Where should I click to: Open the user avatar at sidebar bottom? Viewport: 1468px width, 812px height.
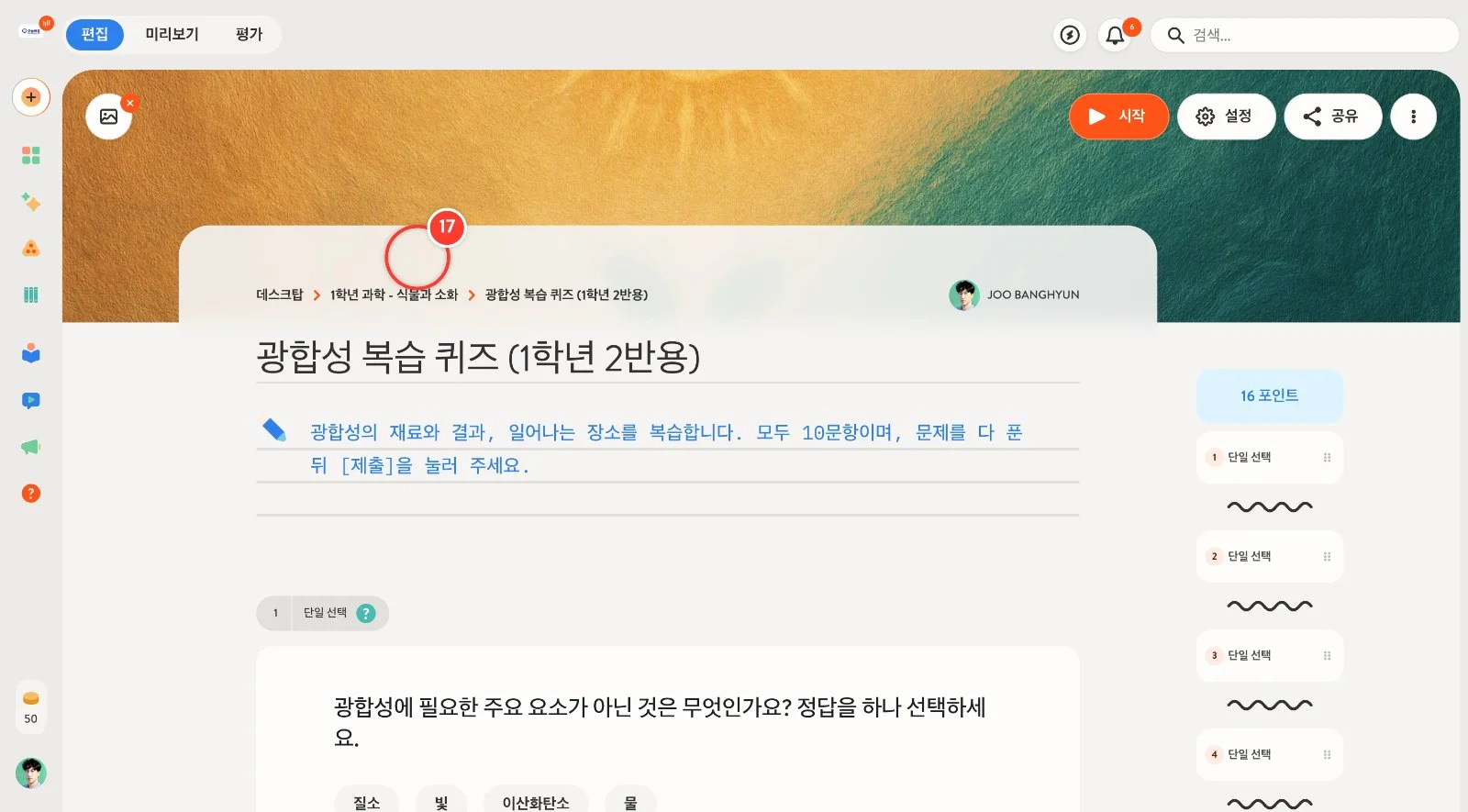click(x=31, y=773)
